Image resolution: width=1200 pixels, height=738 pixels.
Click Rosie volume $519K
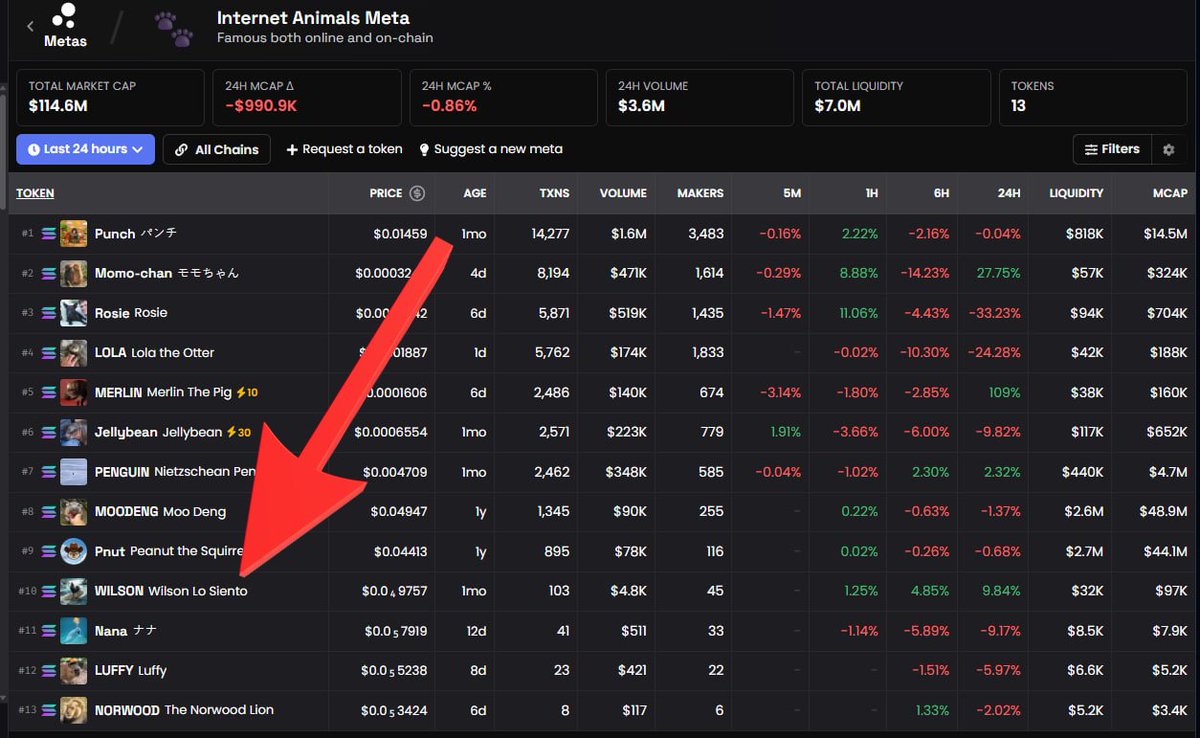628,313
